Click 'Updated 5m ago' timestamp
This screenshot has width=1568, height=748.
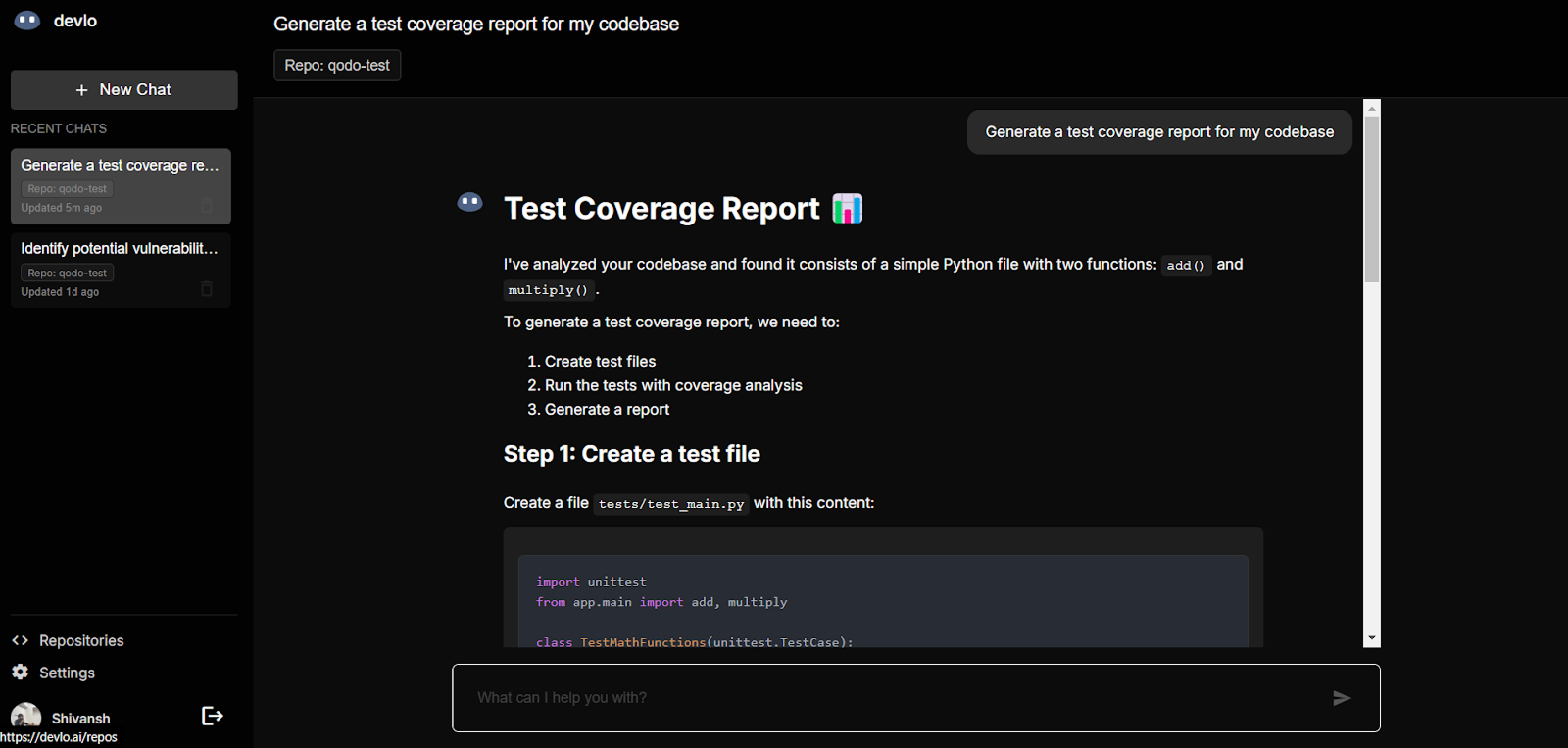click(x=62, y=208)
